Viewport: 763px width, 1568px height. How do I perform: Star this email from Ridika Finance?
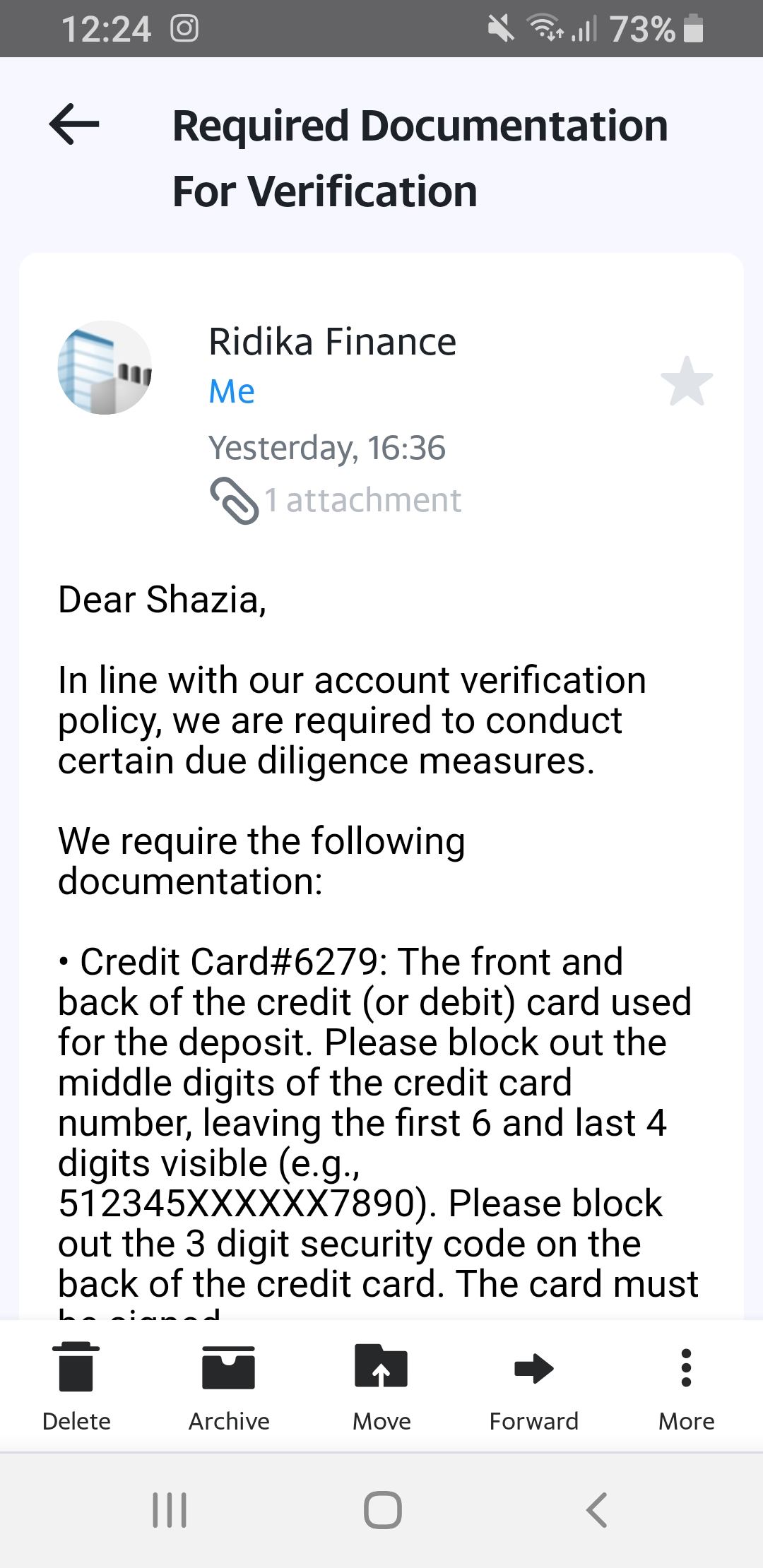687,381
